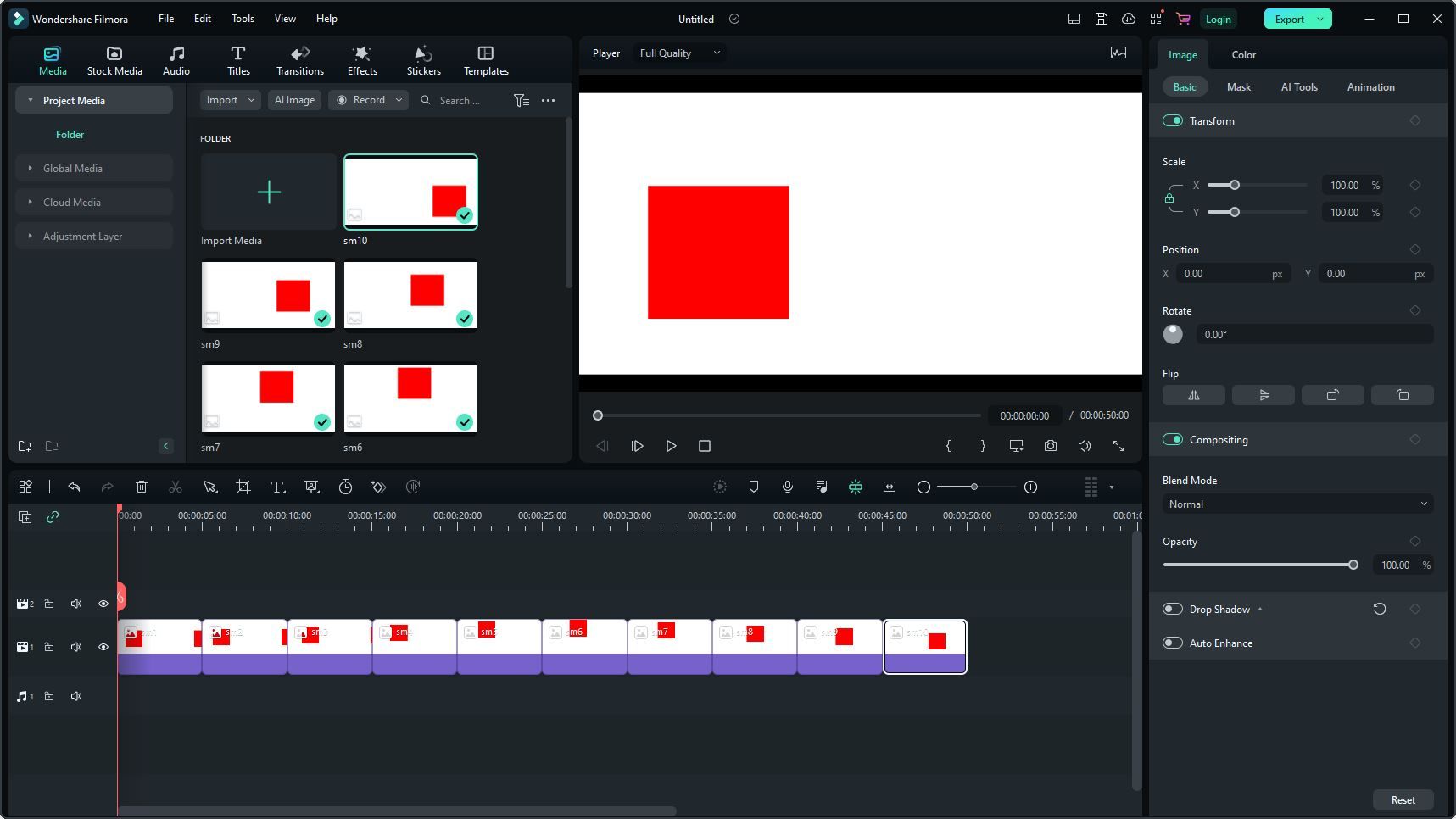1456x819 pixels.
Task: Click the undo arrow
Action: click(74, 487)
